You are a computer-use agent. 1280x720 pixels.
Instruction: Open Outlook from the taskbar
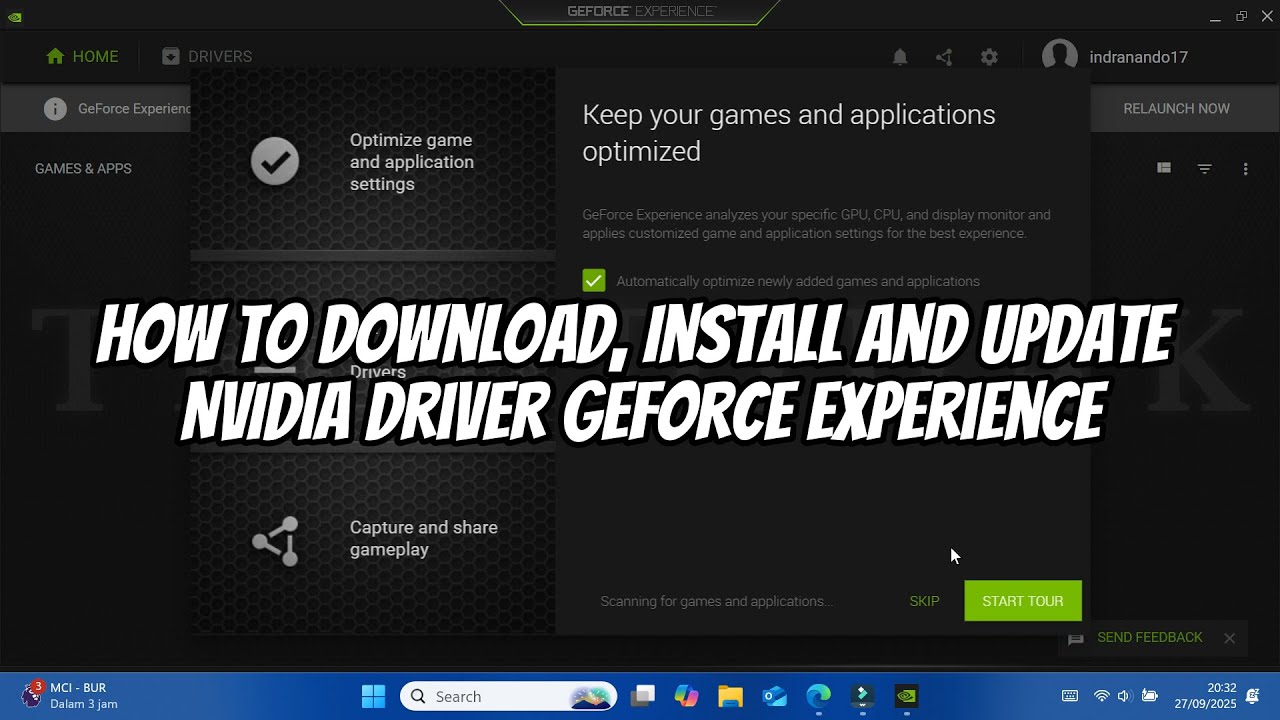[x=775, y=696]
